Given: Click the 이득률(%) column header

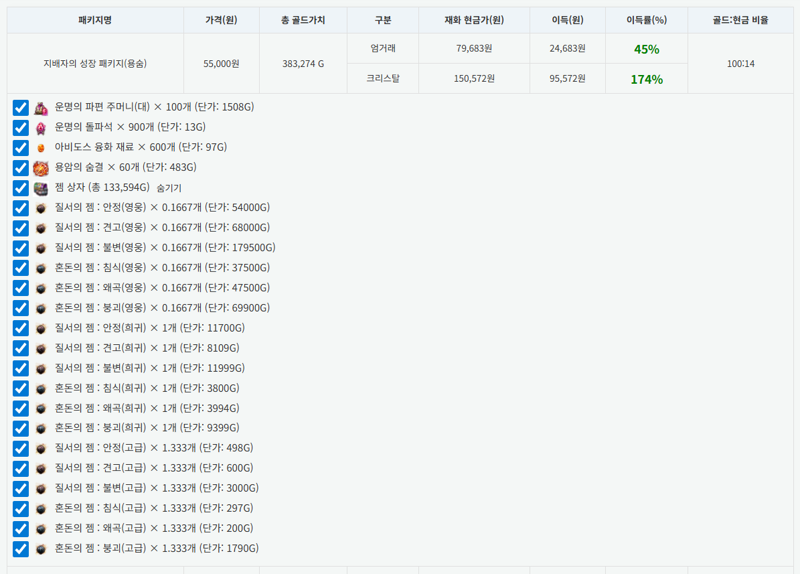Looking at the screenshot, I should click(646, 20).
